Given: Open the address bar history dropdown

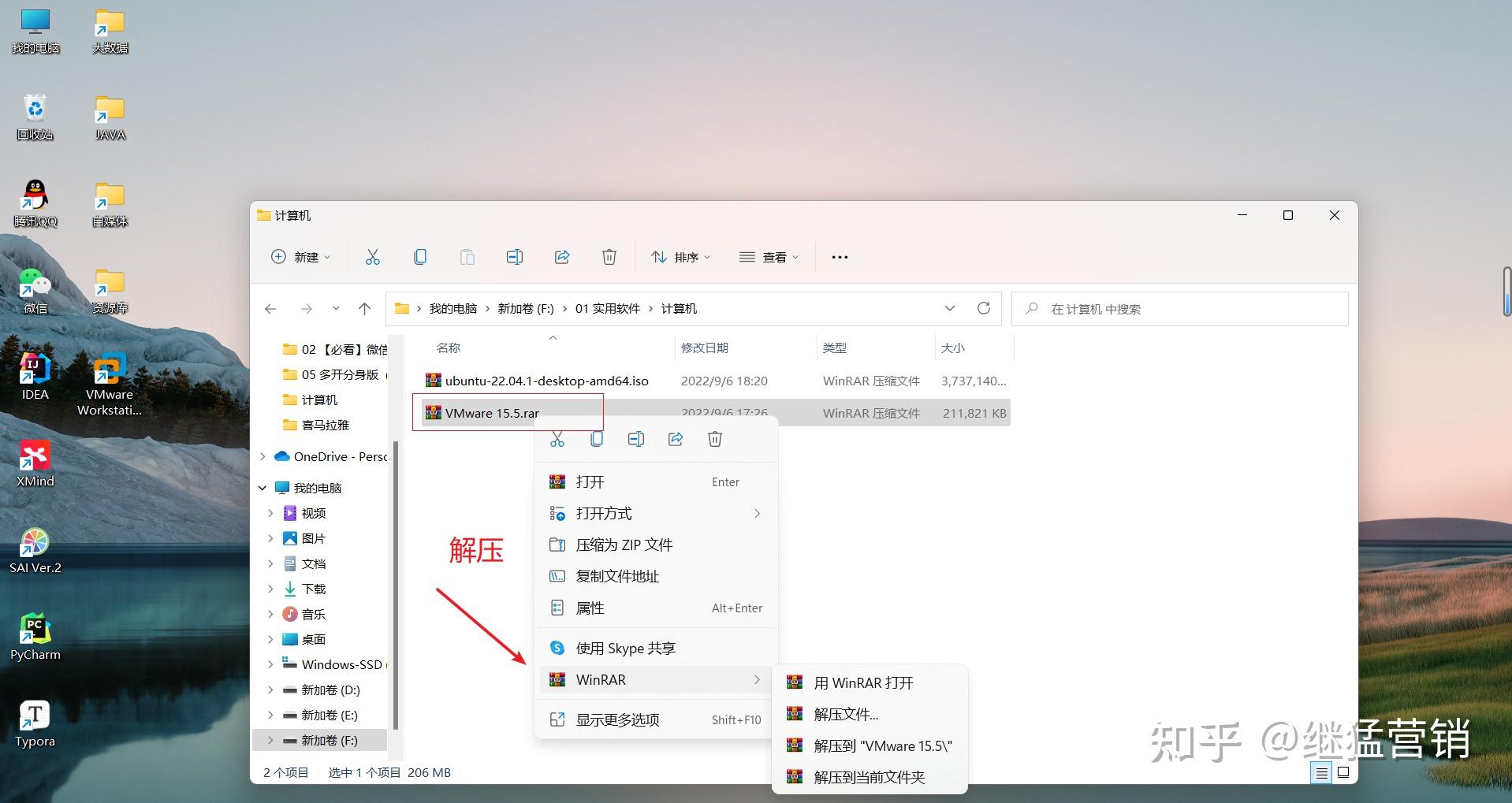Looking at the screenshot, I should pos(950,308).
